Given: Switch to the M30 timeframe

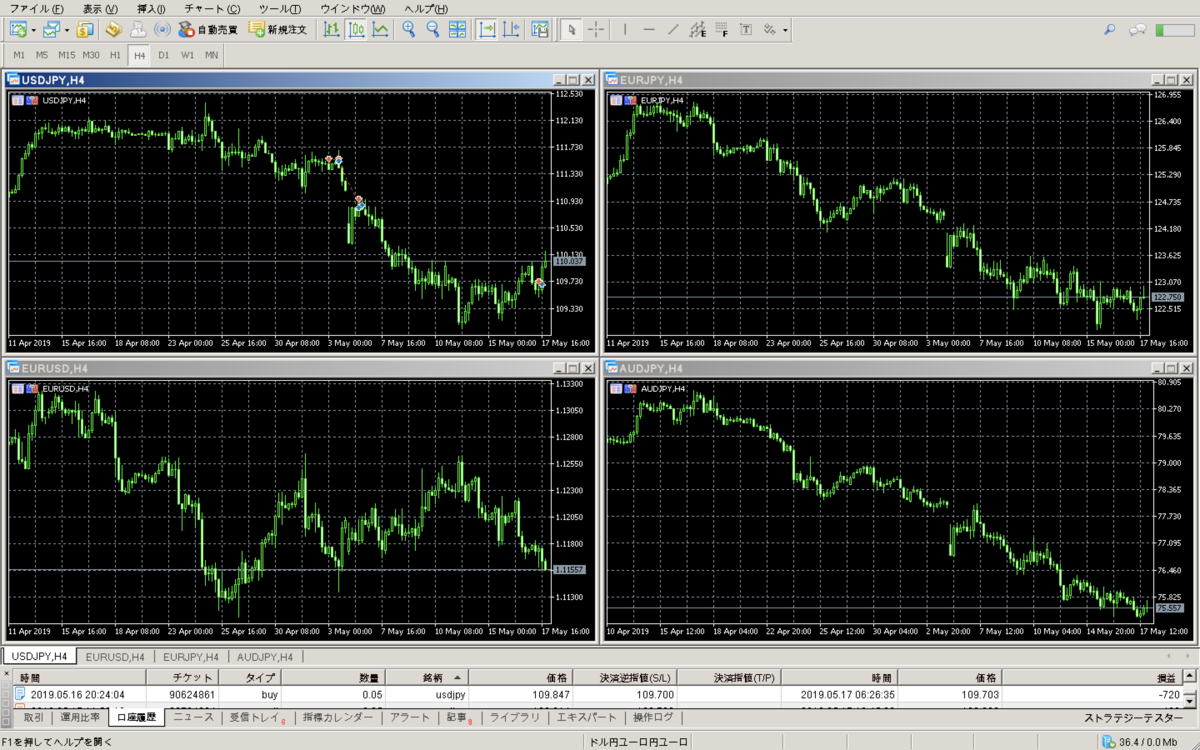Looking at the screenshot, I should [91, 54].
